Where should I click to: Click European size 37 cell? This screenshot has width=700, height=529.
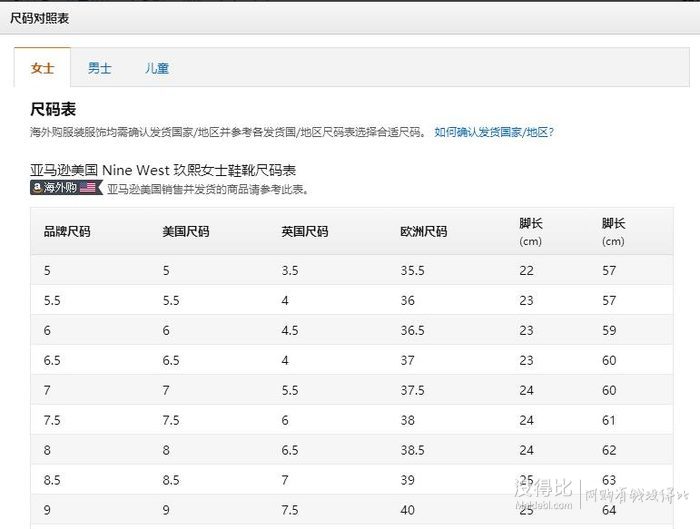[407, 360]
